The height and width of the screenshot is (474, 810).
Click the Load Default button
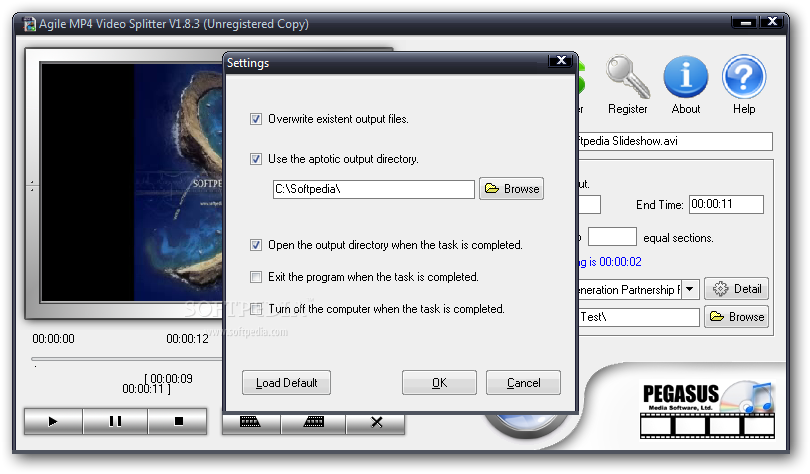tap(286, 383)
